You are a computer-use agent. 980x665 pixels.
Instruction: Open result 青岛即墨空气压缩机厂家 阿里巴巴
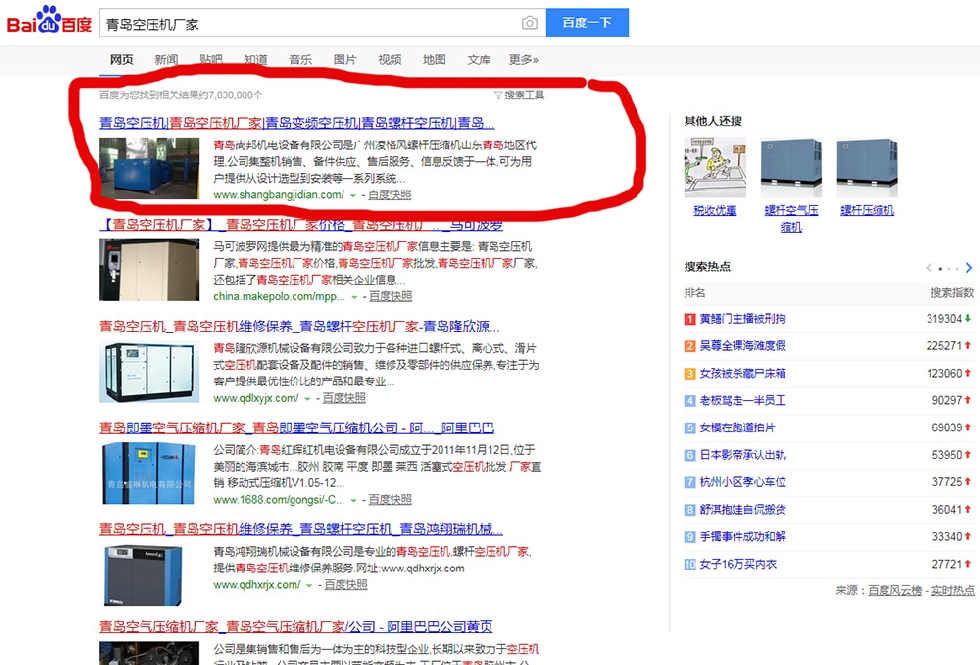click(296, 428)
